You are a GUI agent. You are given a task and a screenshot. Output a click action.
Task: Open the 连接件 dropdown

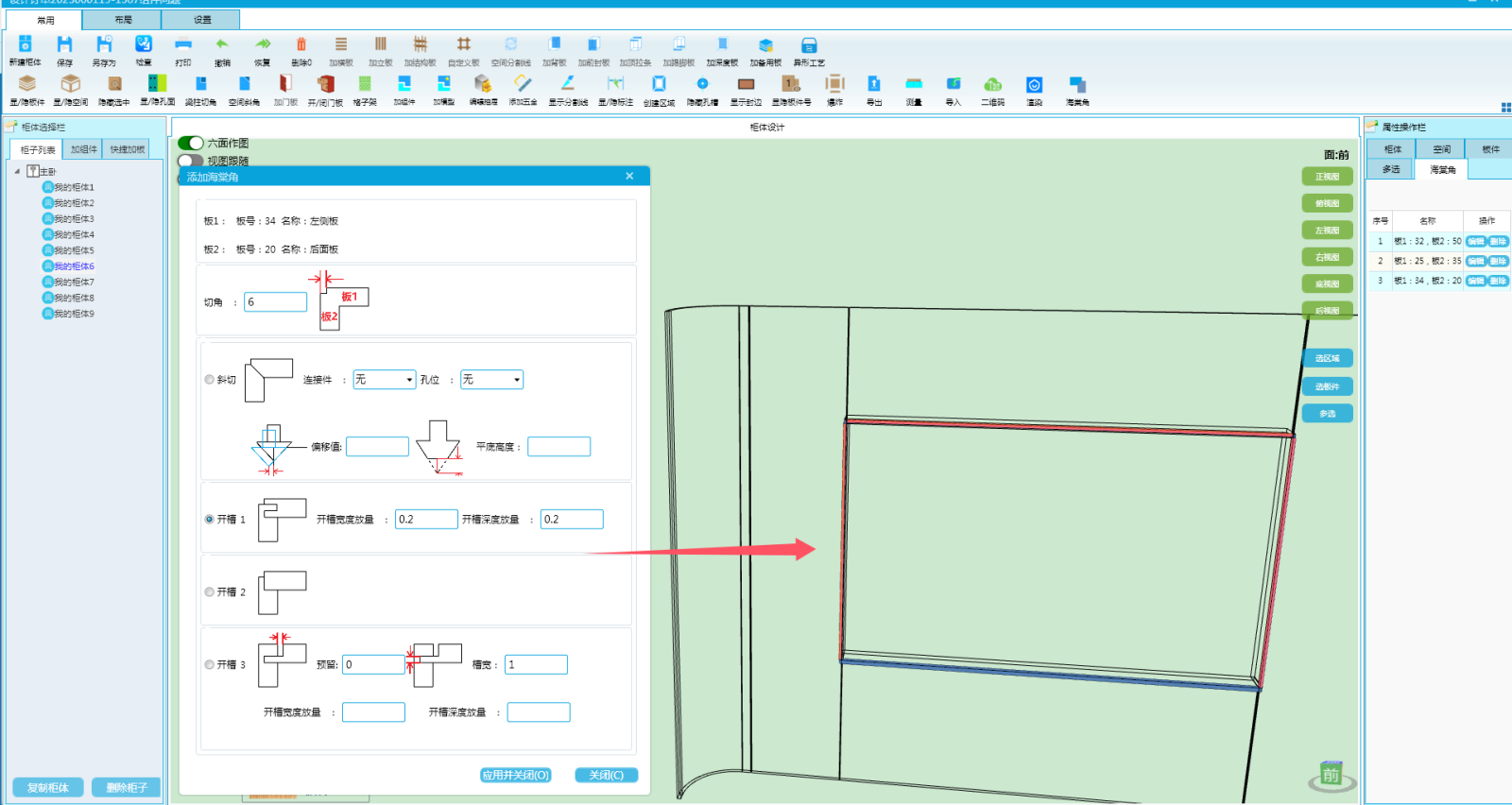[385, 380]
